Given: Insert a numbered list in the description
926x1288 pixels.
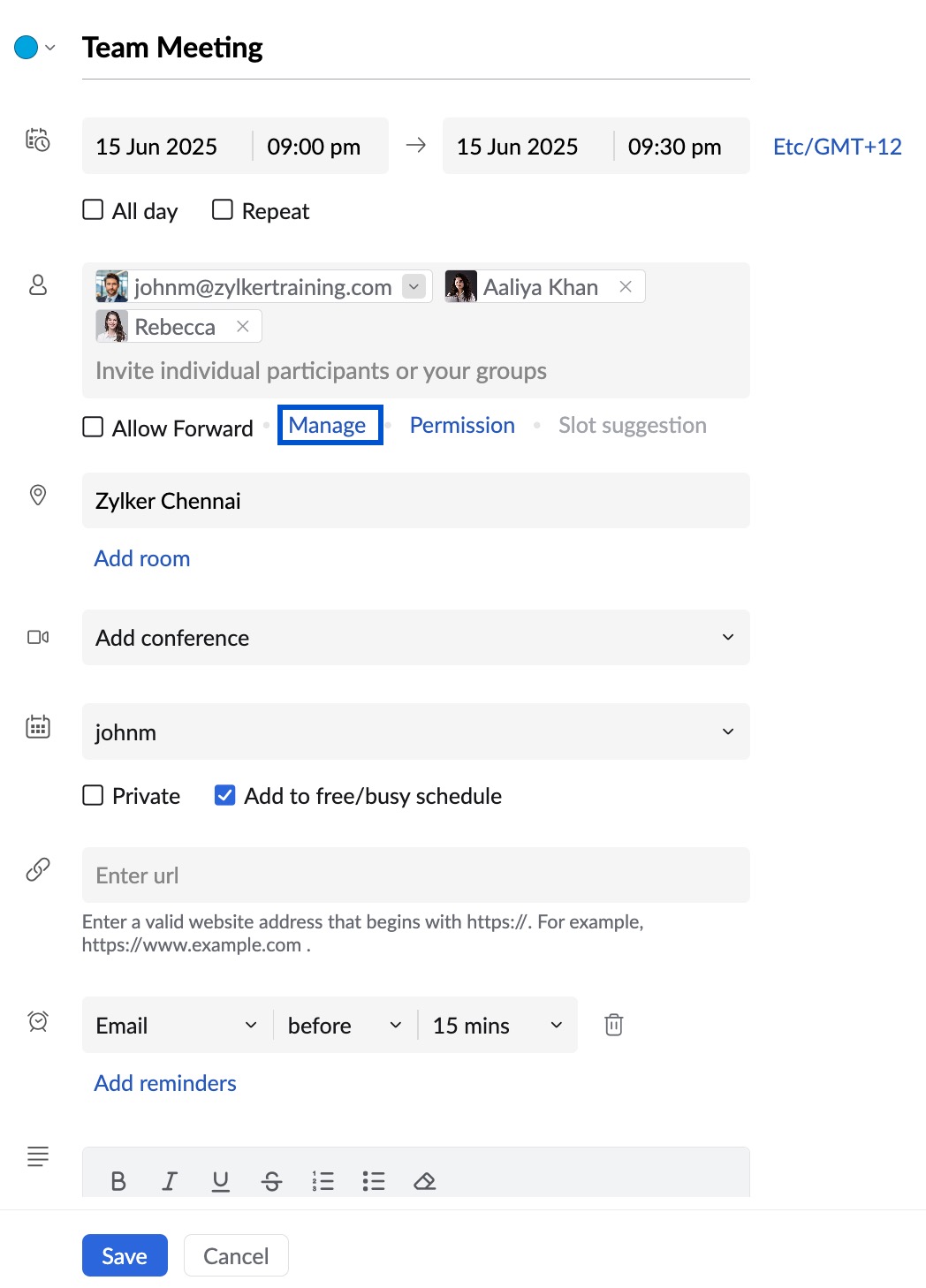Looking at the screenshot, I should pyautogui.click(x=323, y=1181).
